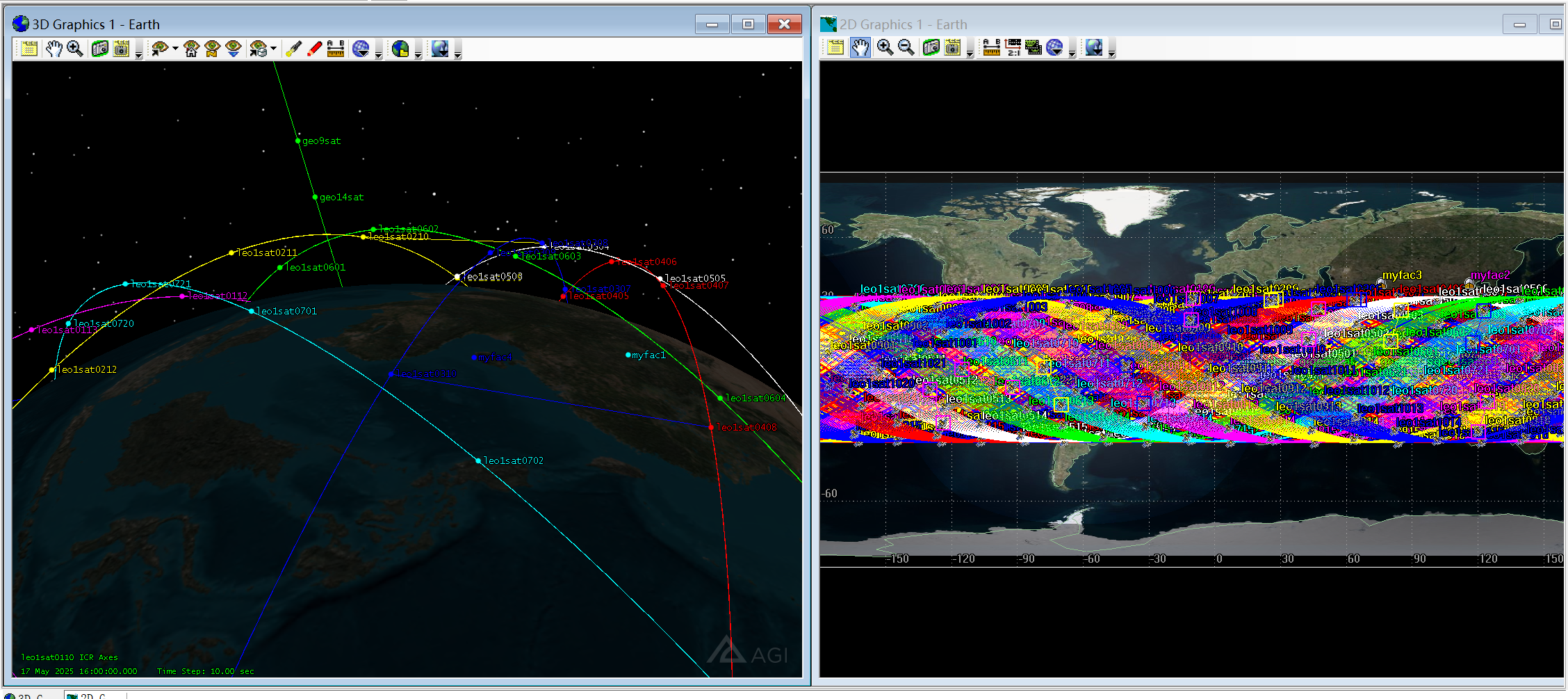Click the leo1sat0212 label in 3D view
Viewport: 1568px width, 699px height.
coord(87,369)
